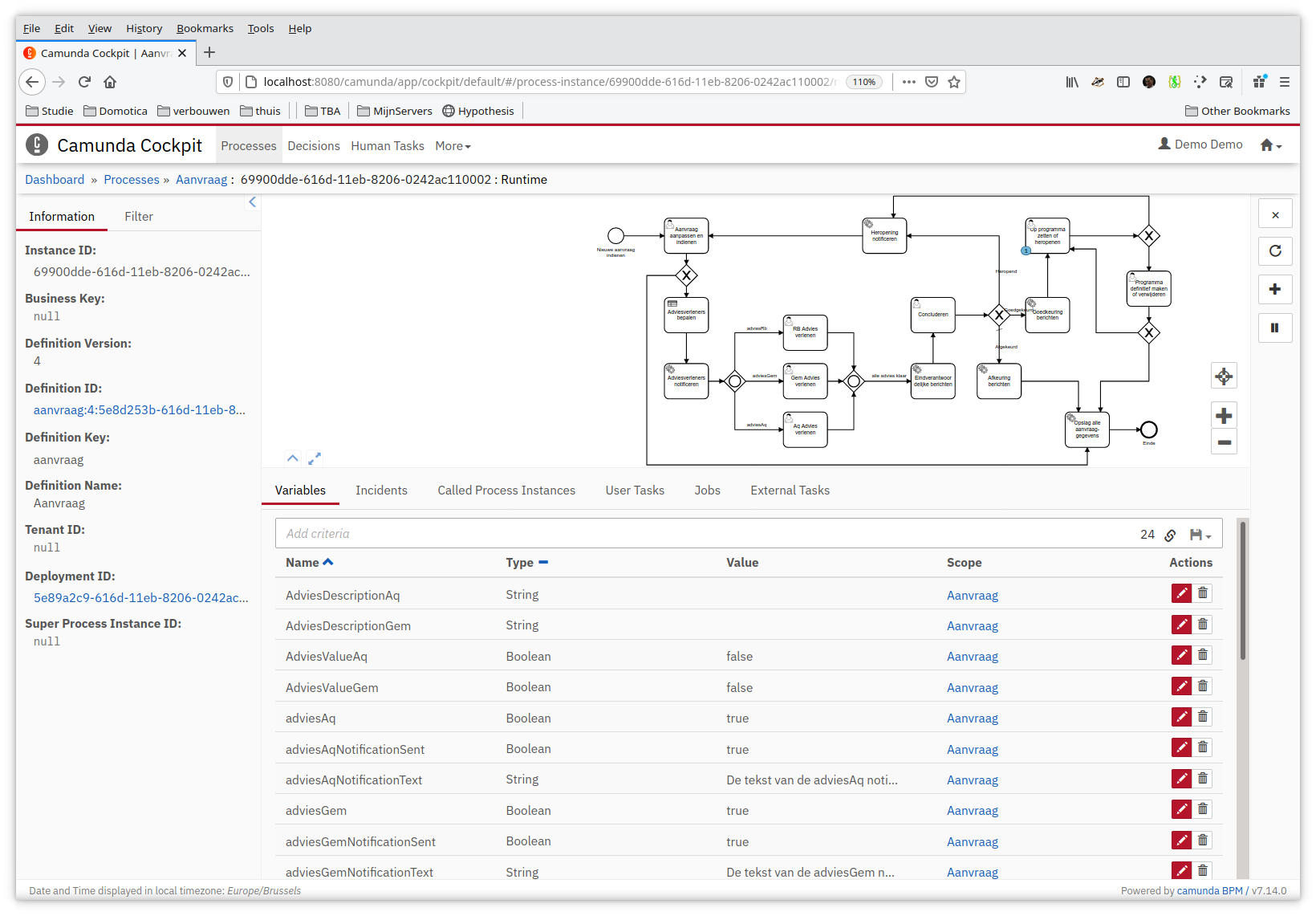Image resolution: width=1316 pixels, height=916 pixels.
Task: Open the page actions three-dots menu
Action: (x=908, y=82)
